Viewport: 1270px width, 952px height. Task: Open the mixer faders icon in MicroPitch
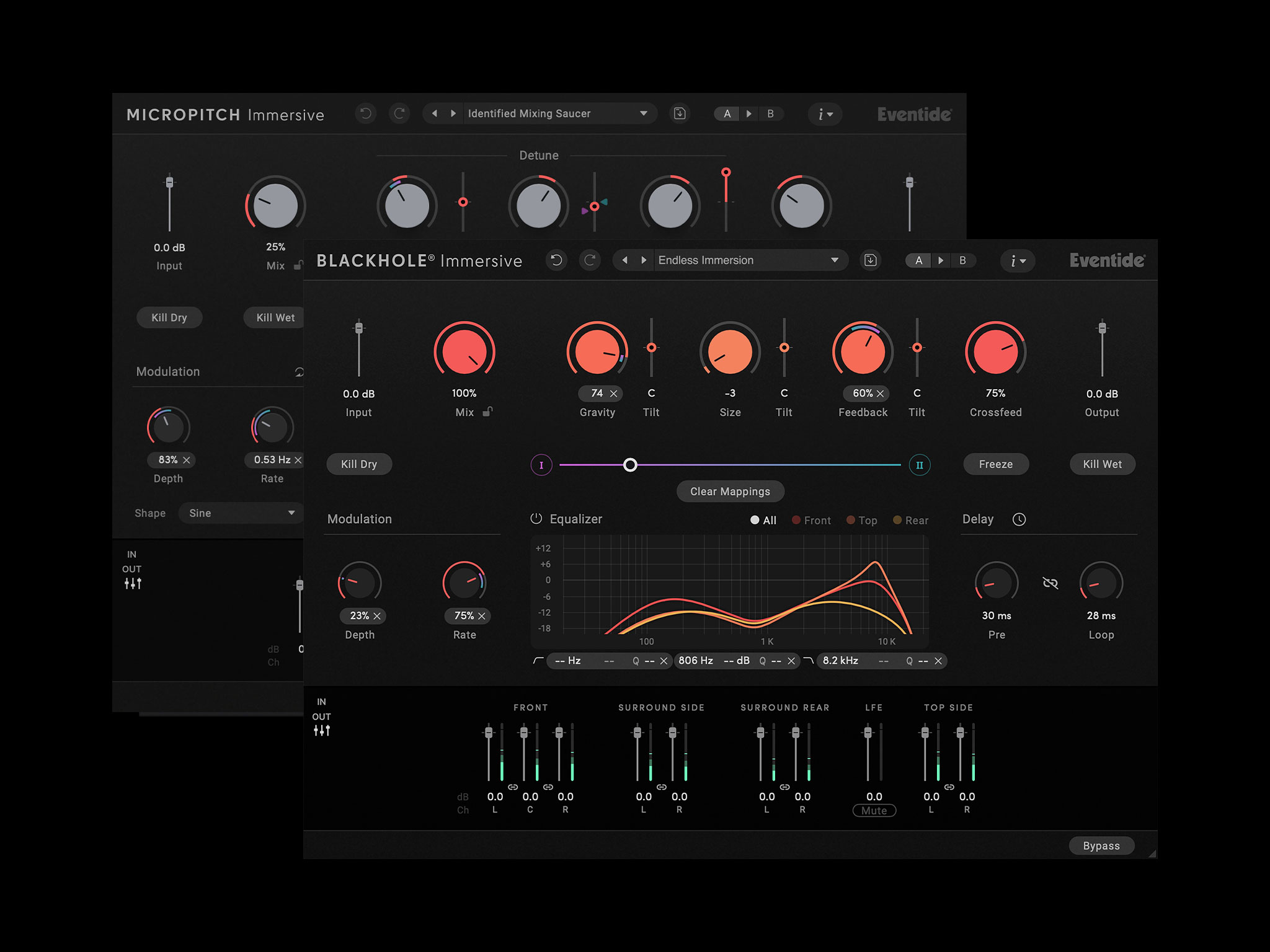pos(133,583)
